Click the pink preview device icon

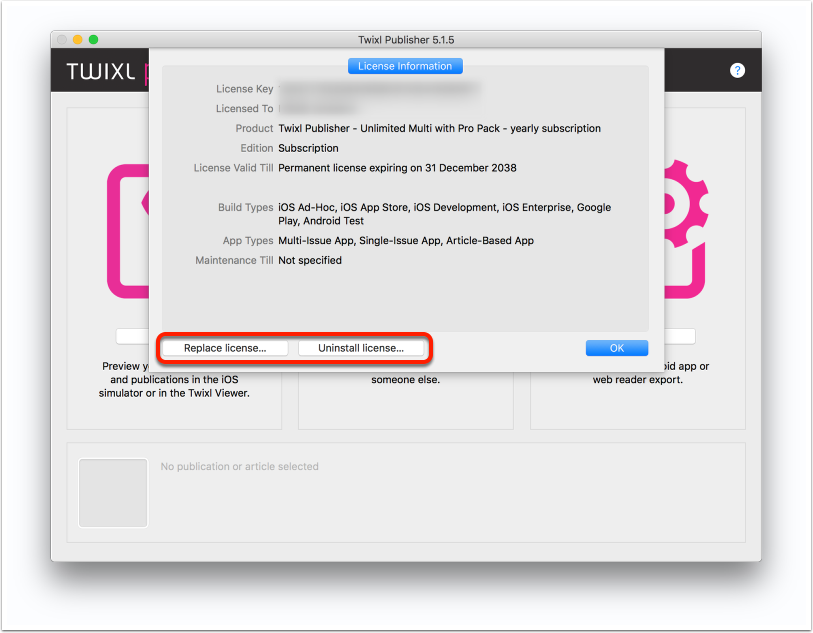tap(128, 231)
